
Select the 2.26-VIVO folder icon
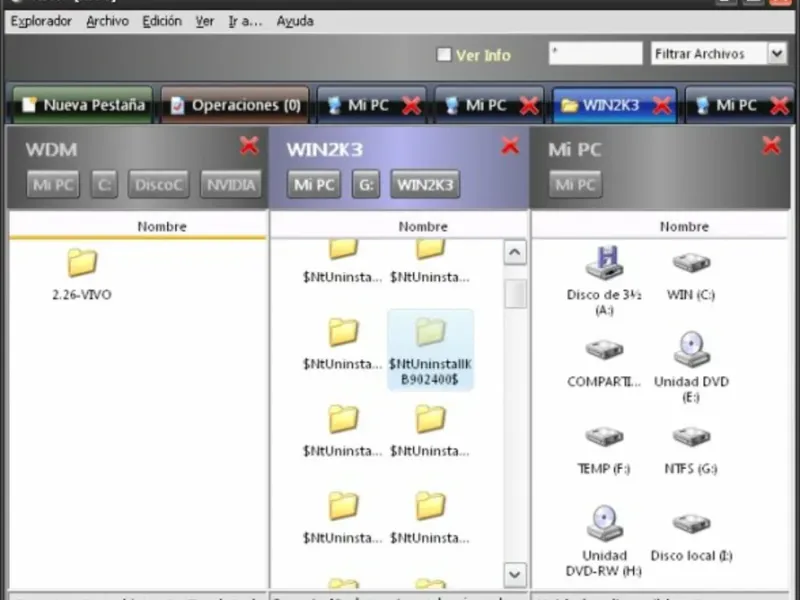pos(82,262)
